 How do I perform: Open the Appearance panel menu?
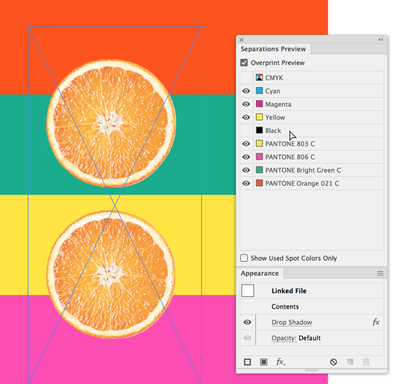[x=380, y=273]
